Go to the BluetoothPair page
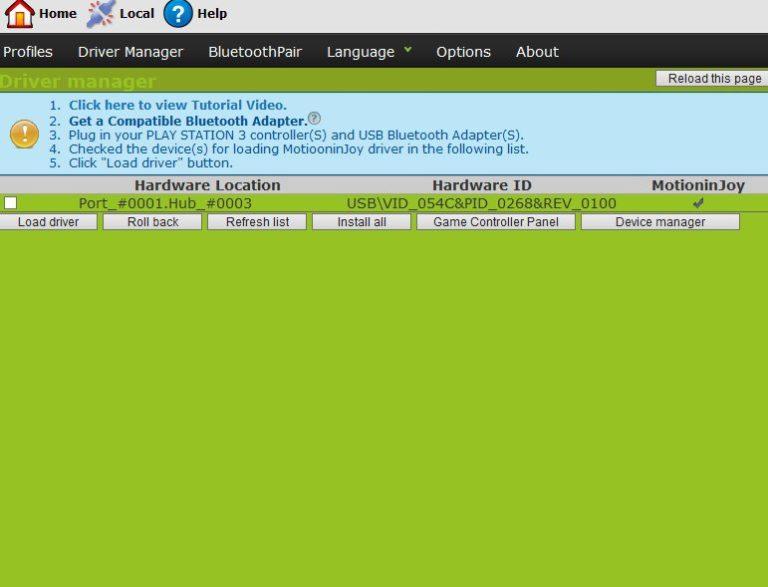The width and height of the screenshot is (768, 587). click(255, 52)
